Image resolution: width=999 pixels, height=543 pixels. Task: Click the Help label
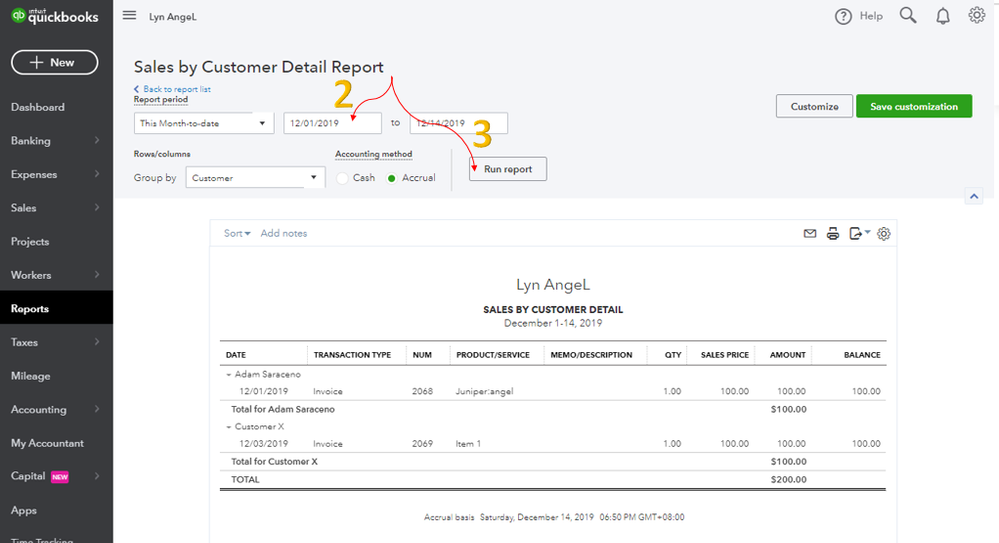(x=871, y=16)
